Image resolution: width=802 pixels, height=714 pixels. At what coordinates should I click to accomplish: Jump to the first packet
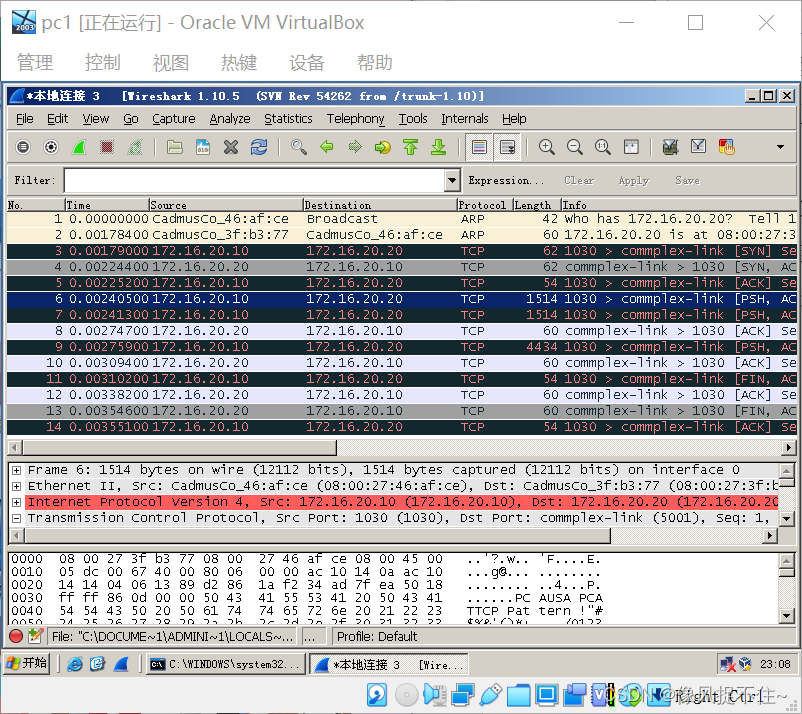(410, 147)
